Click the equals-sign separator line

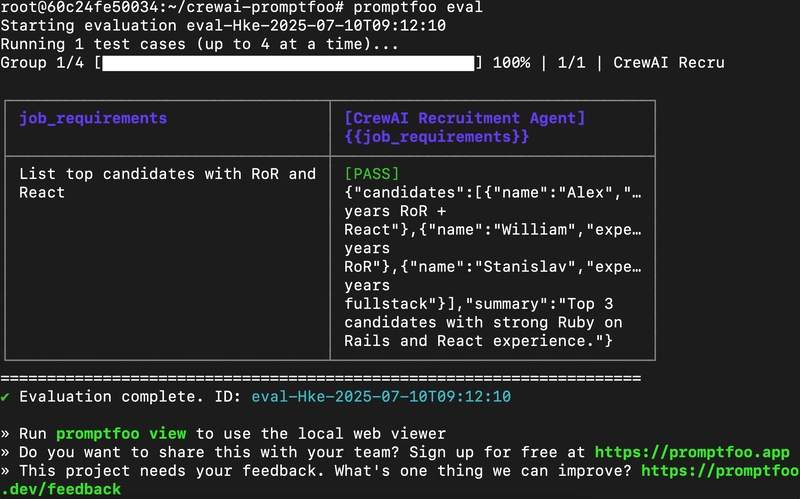tap(320, 378)
